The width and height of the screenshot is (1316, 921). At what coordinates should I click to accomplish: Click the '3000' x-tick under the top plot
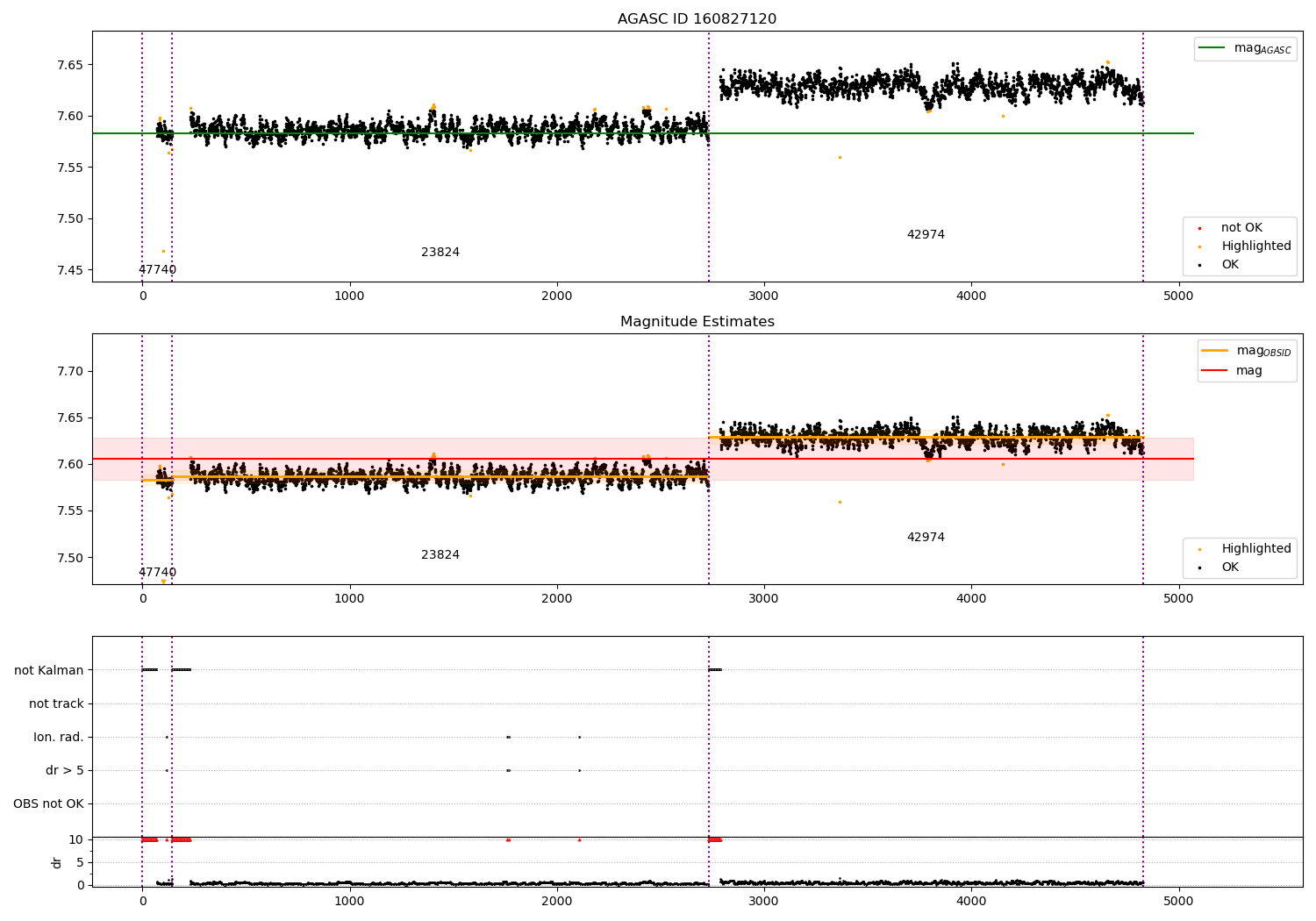pos(764,296)
